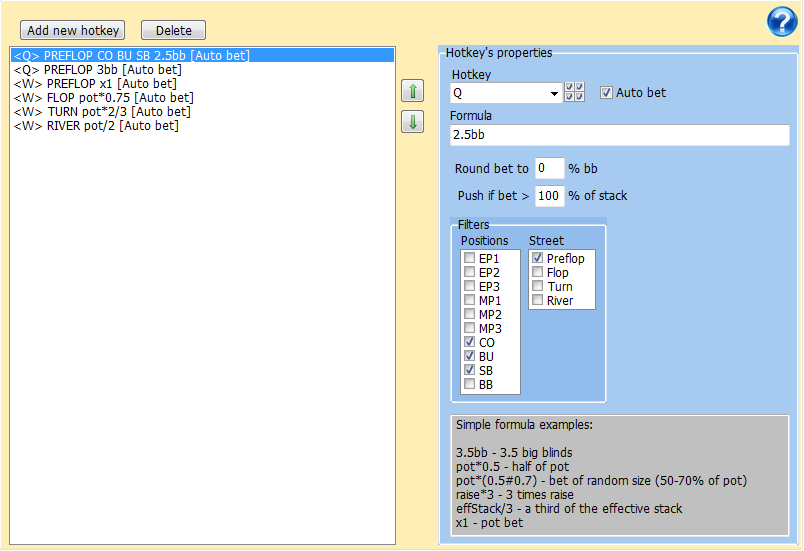The width and height of the screenshot is (804, 551).
Task: Click the Formula input field
Action: tap(620, 135)
